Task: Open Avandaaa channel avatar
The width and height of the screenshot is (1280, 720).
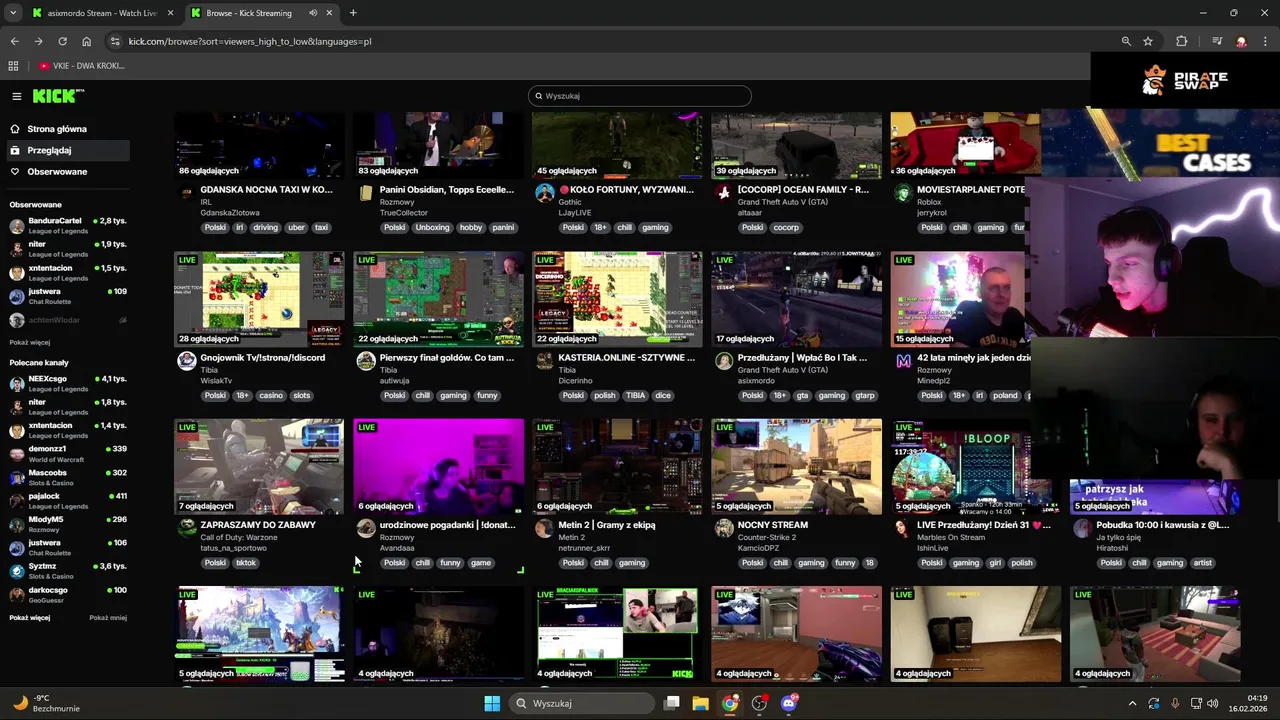Action: (366, 529)
